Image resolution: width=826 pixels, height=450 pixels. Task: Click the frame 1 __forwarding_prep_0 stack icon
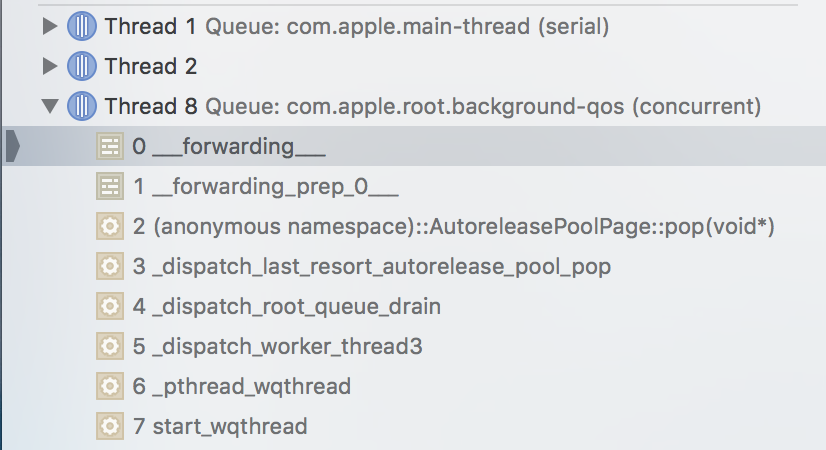109,186
